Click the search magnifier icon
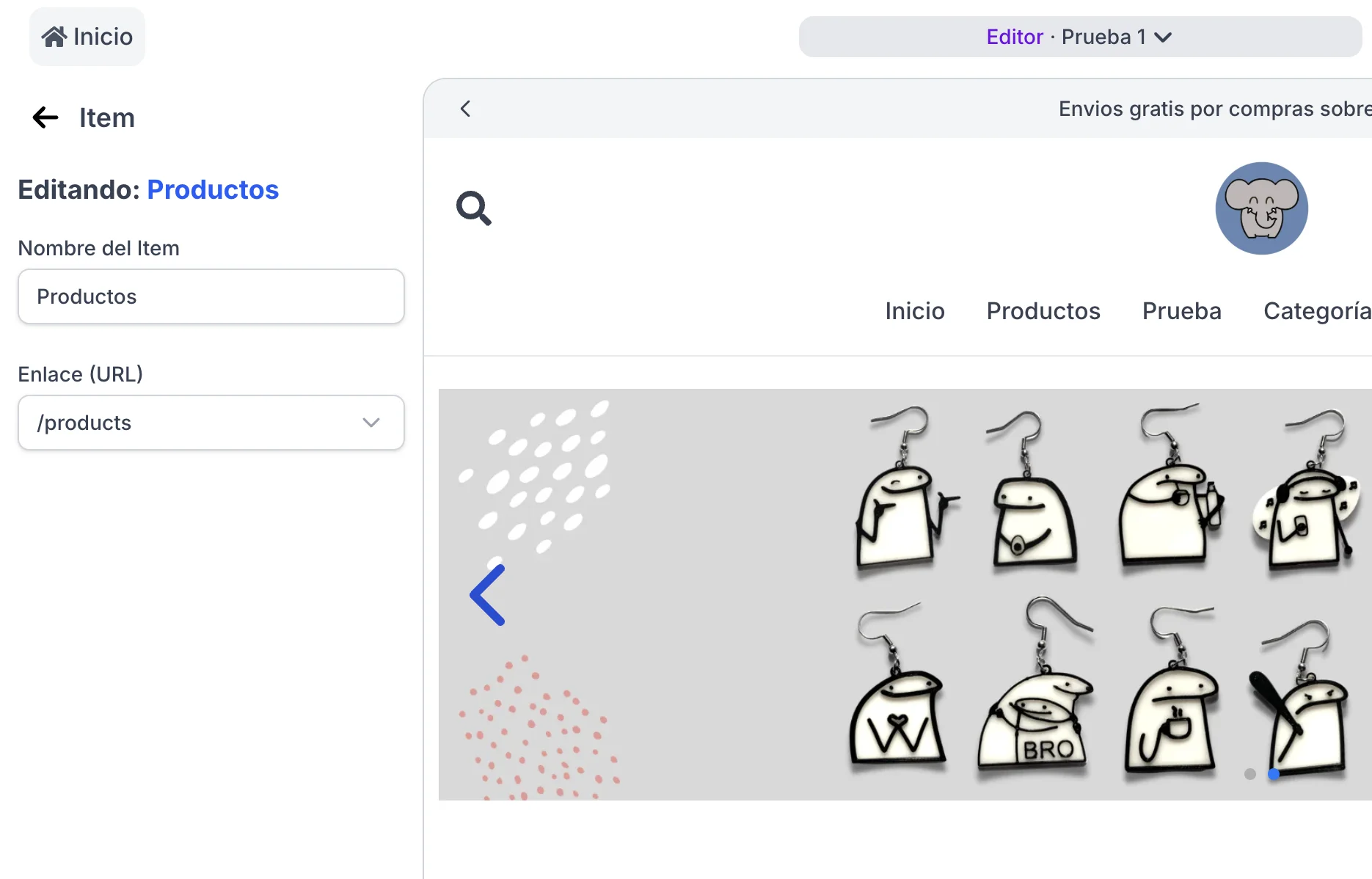Viewport: 1372px width, 879px height. click(473, 208)
